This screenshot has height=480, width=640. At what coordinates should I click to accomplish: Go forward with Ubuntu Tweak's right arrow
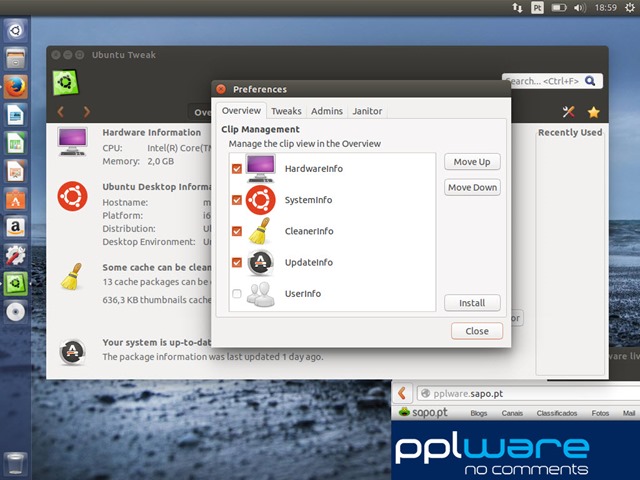tap(86, 112)
